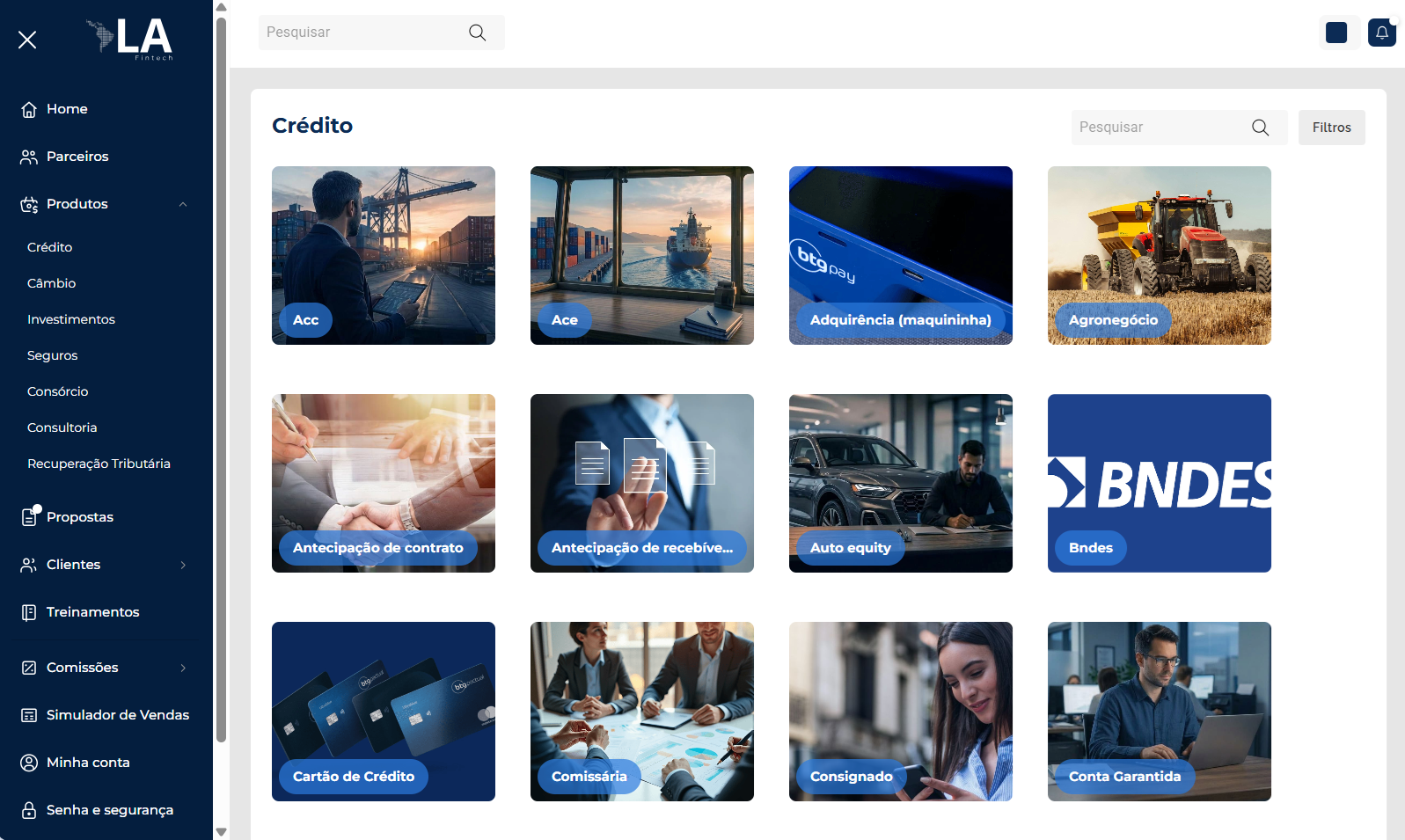Select Crédito in the Produtos submenu
Image resolution: width=1405 pixels, height=840 pixels.
click(50, 247)
